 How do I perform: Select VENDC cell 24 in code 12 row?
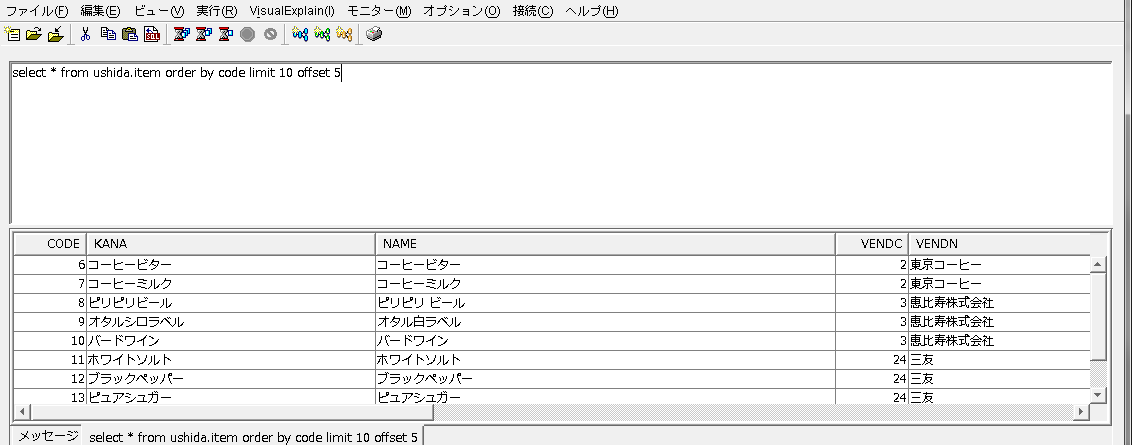pos(871,379)
